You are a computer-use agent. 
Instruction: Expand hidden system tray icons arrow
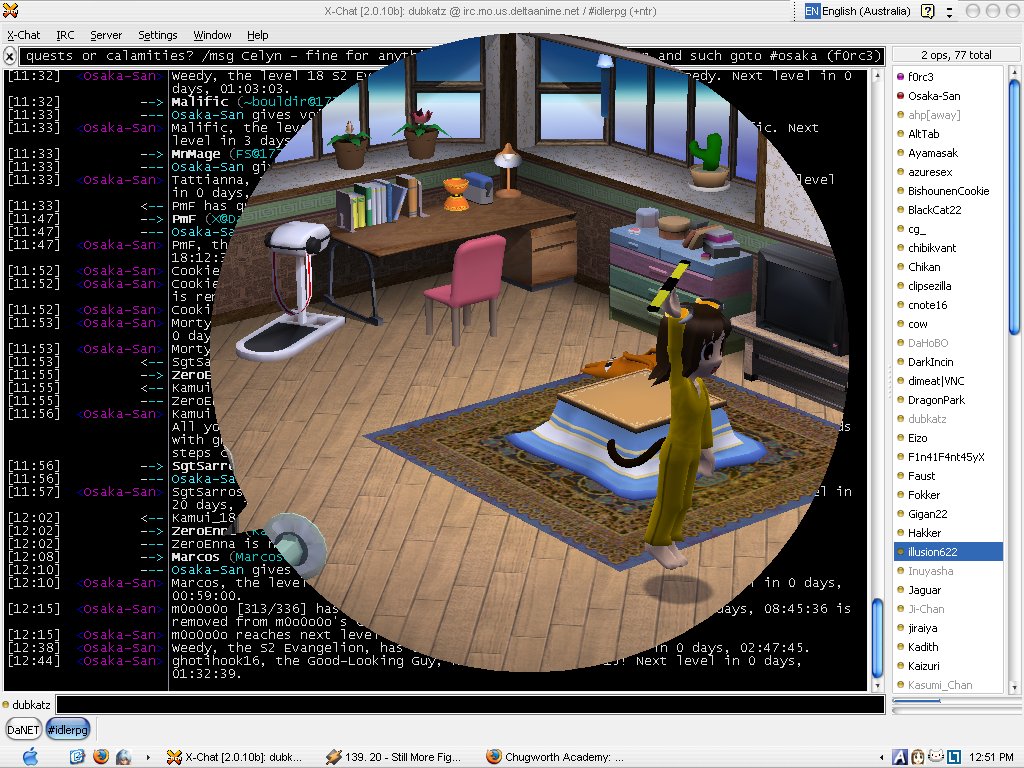(882, 758)
